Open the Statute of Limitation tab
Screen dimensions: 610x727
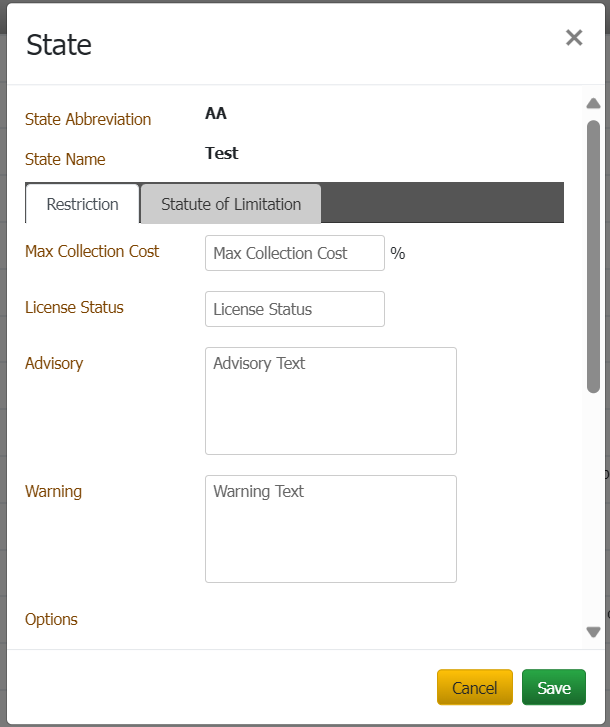[x=231, y=204]
